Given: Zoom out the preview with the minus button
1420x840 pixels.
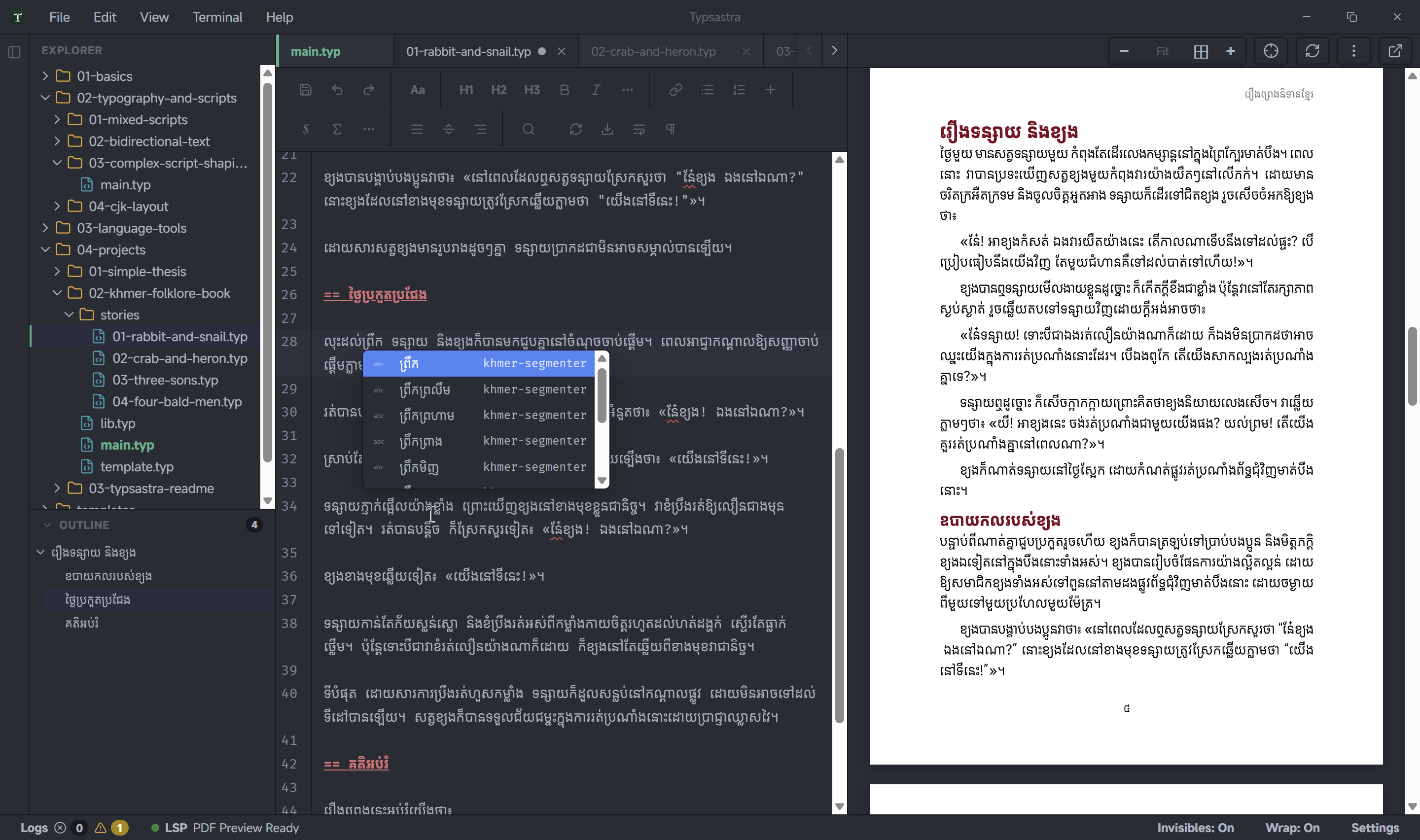Looking at the screenshot, I should [1124, 51].
